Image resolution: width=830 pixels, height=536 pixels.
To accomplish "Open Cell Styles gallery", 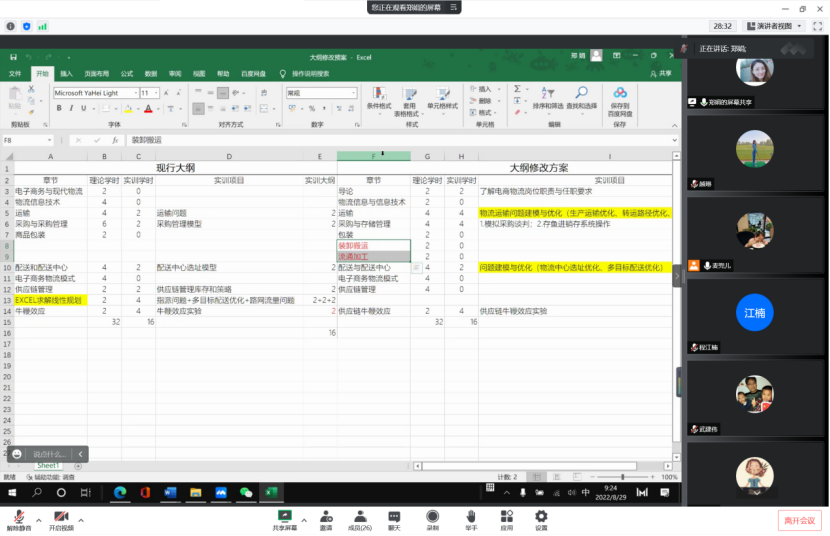I will coord(442,102).
